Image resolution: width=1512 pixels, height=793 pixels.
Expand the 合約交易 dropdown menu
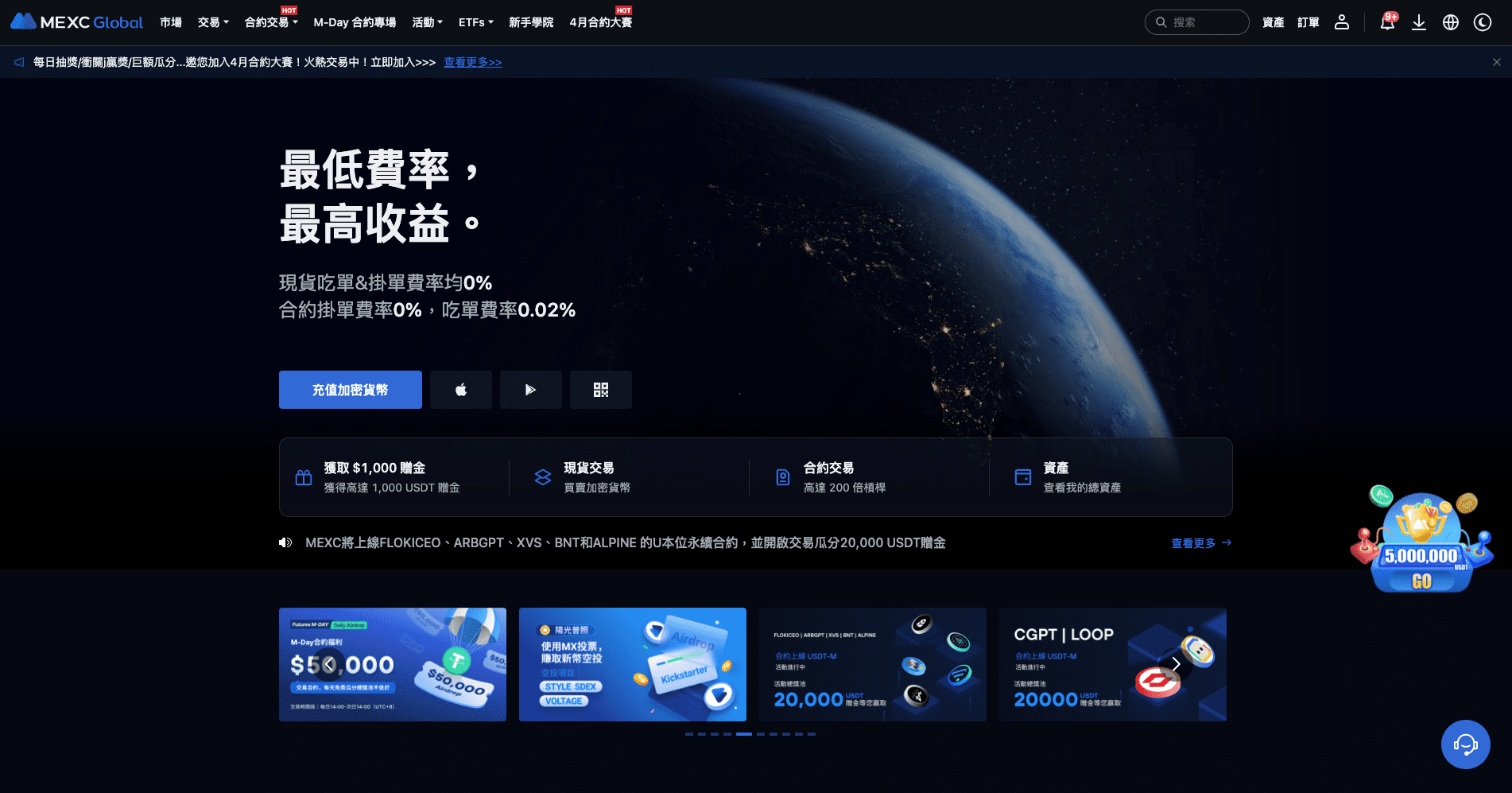(x=271, y=22)
